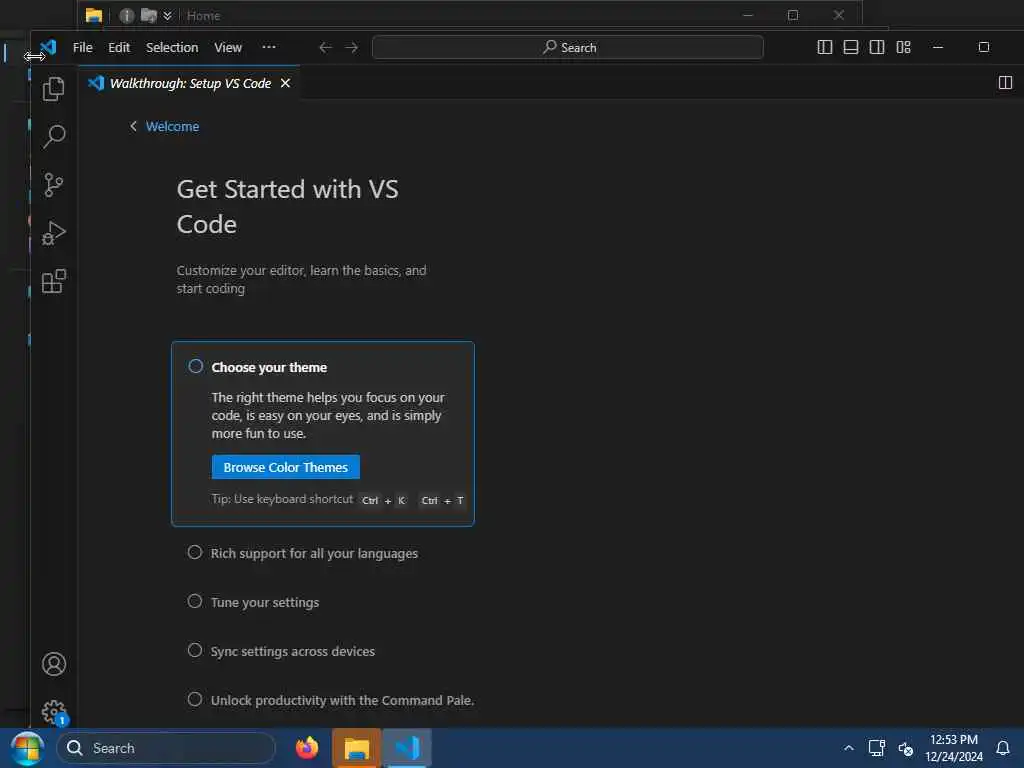Screen dimensions: 1024x768
Task: Click the Browse Color Themes button
Action: click(x=285, y=467)
